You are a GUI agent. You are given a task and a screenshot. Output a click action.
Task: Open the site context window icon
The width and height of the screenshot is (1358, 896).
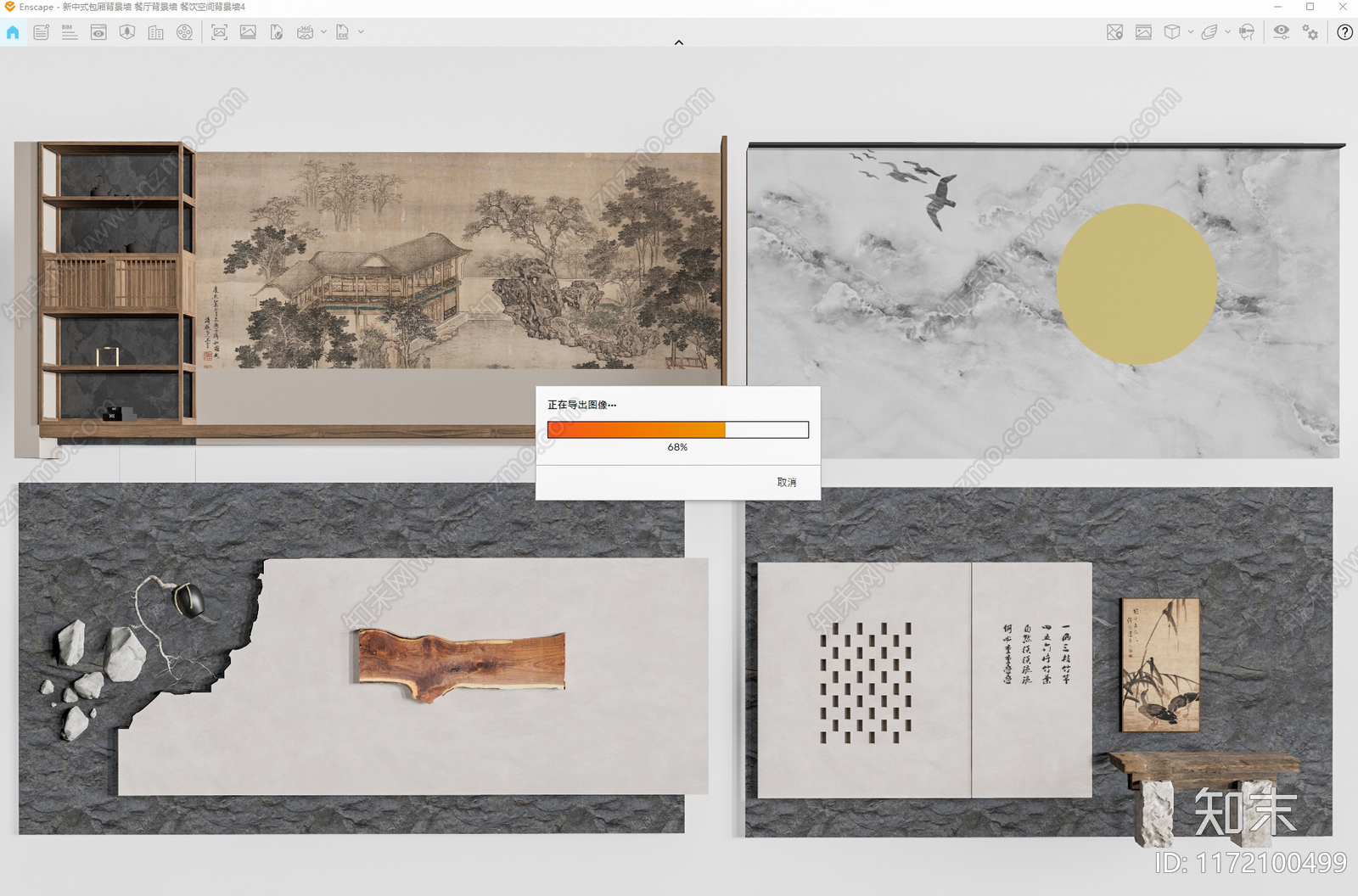(x=98, y=32)
